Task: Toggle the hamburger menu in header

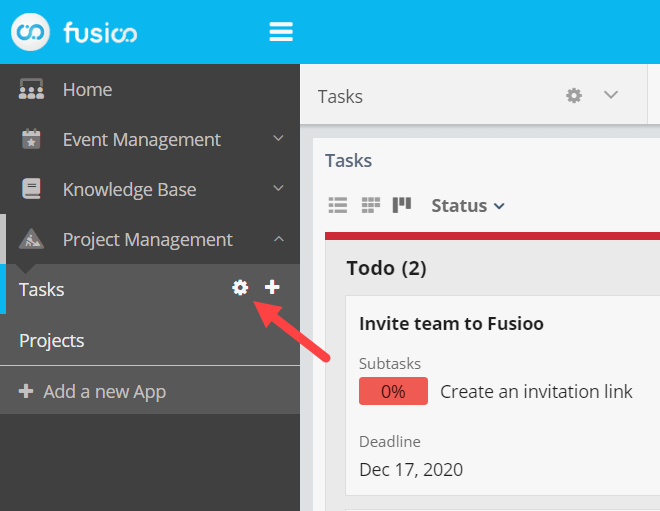Action: 281,32
